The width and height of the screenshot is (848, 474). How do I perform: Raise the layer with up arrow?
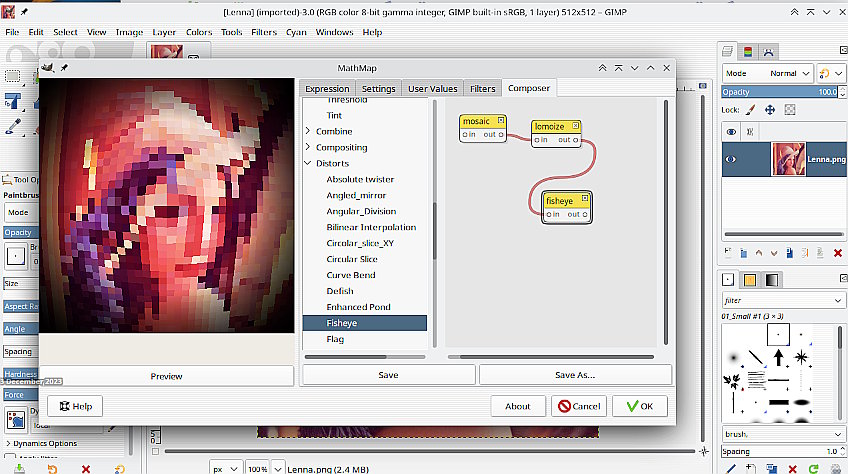759,253
